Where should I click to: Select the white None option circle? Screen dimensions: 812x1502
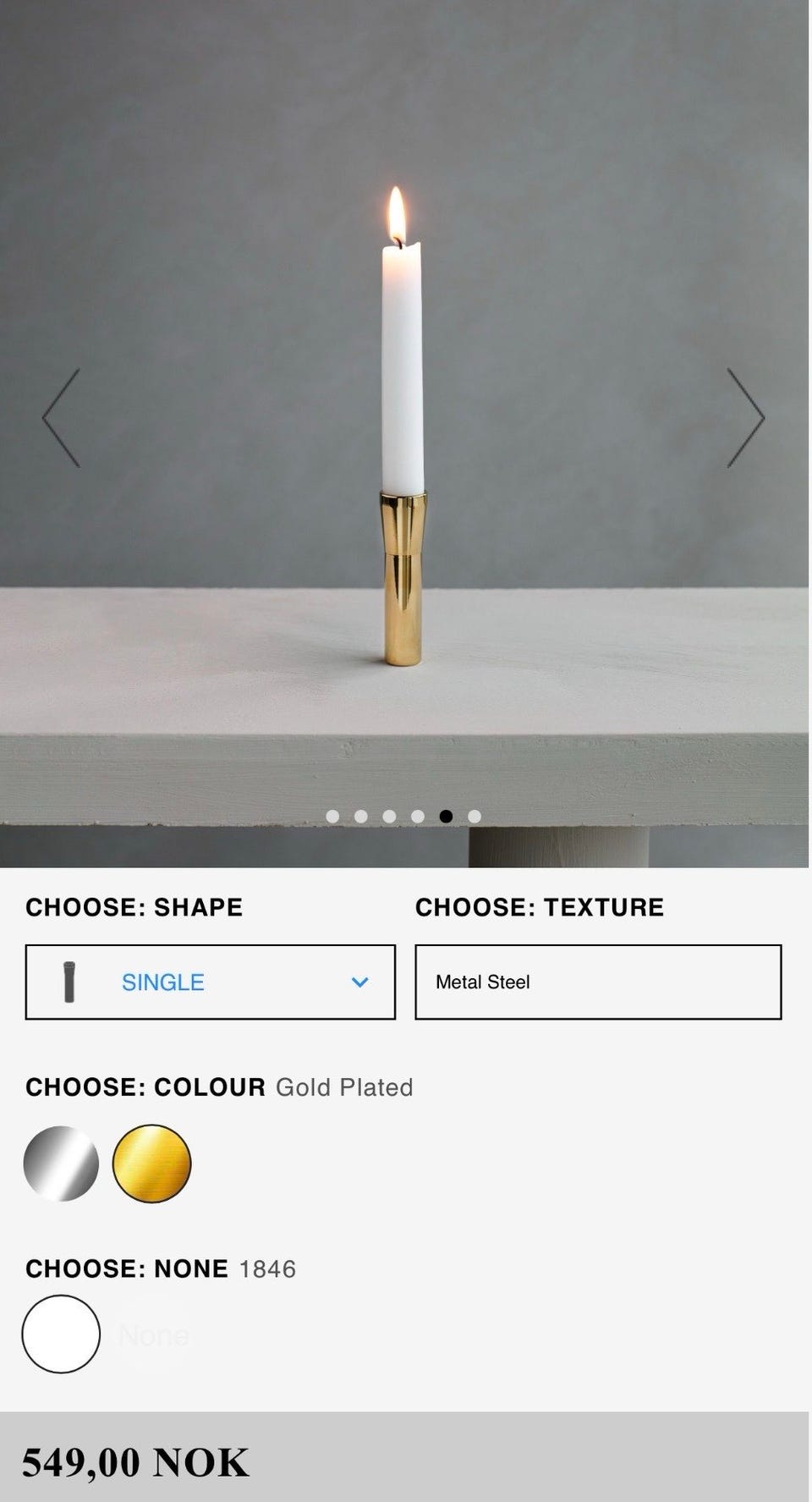tap(61, 1334)
